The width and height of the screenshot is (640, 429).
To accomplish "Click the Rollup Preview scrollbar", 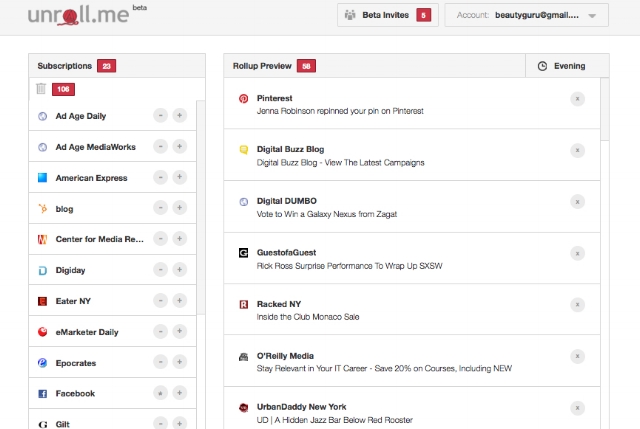I will click(604, 109).
